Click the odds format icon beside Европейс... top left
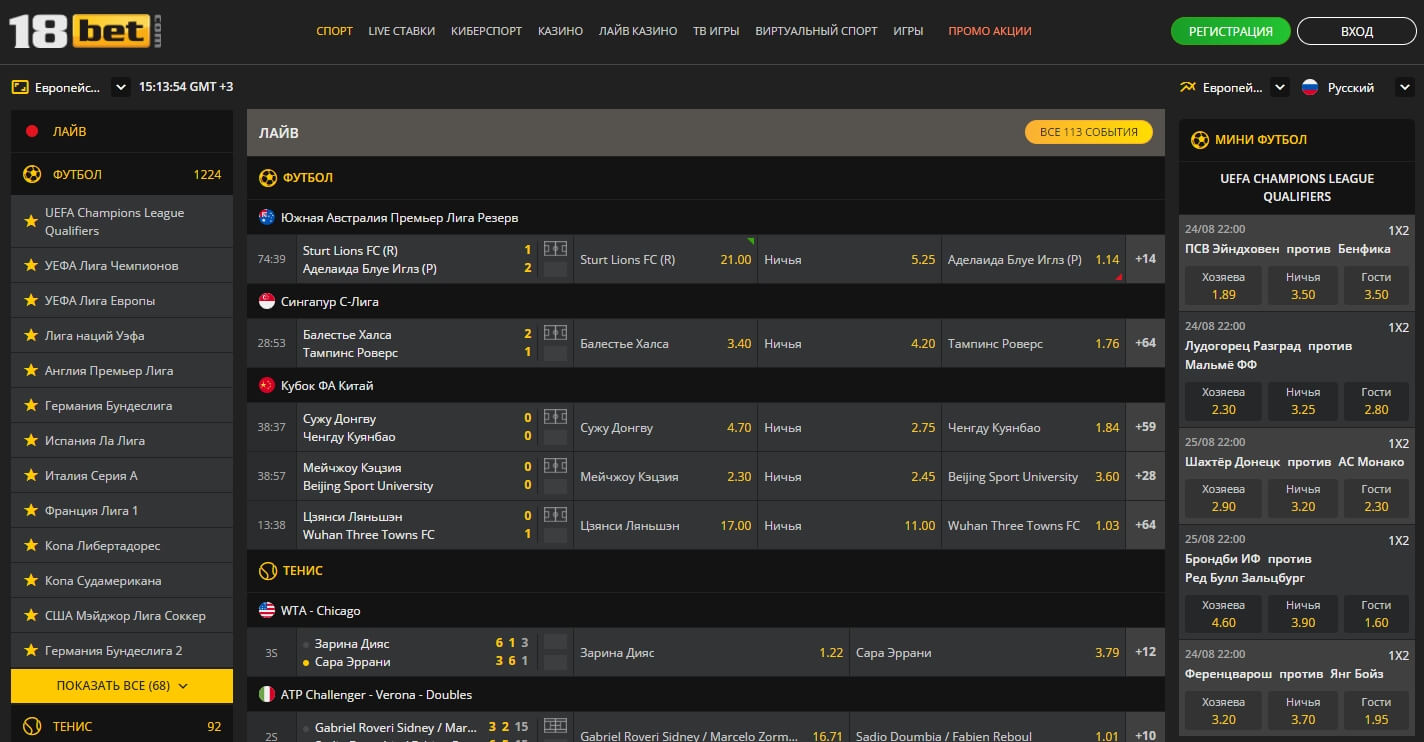The image size is (1424, 742). coord(19,87)
